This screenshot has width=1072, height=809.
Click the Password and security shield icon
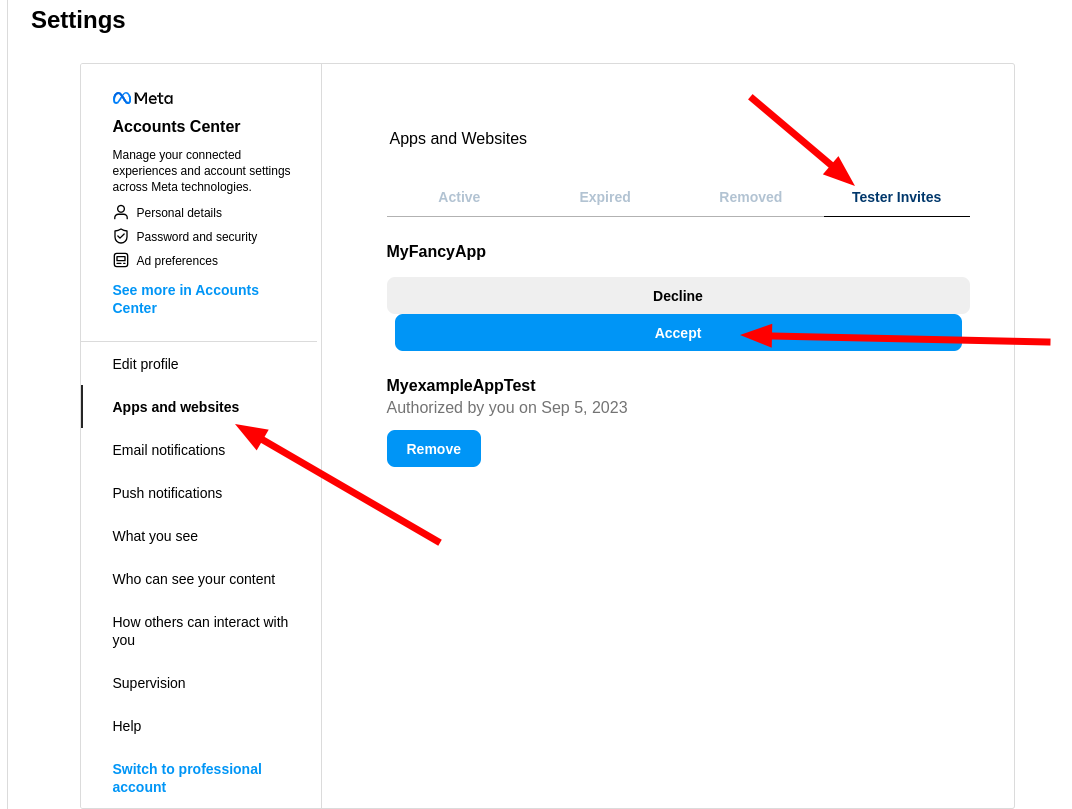click(x=121, y=236)
